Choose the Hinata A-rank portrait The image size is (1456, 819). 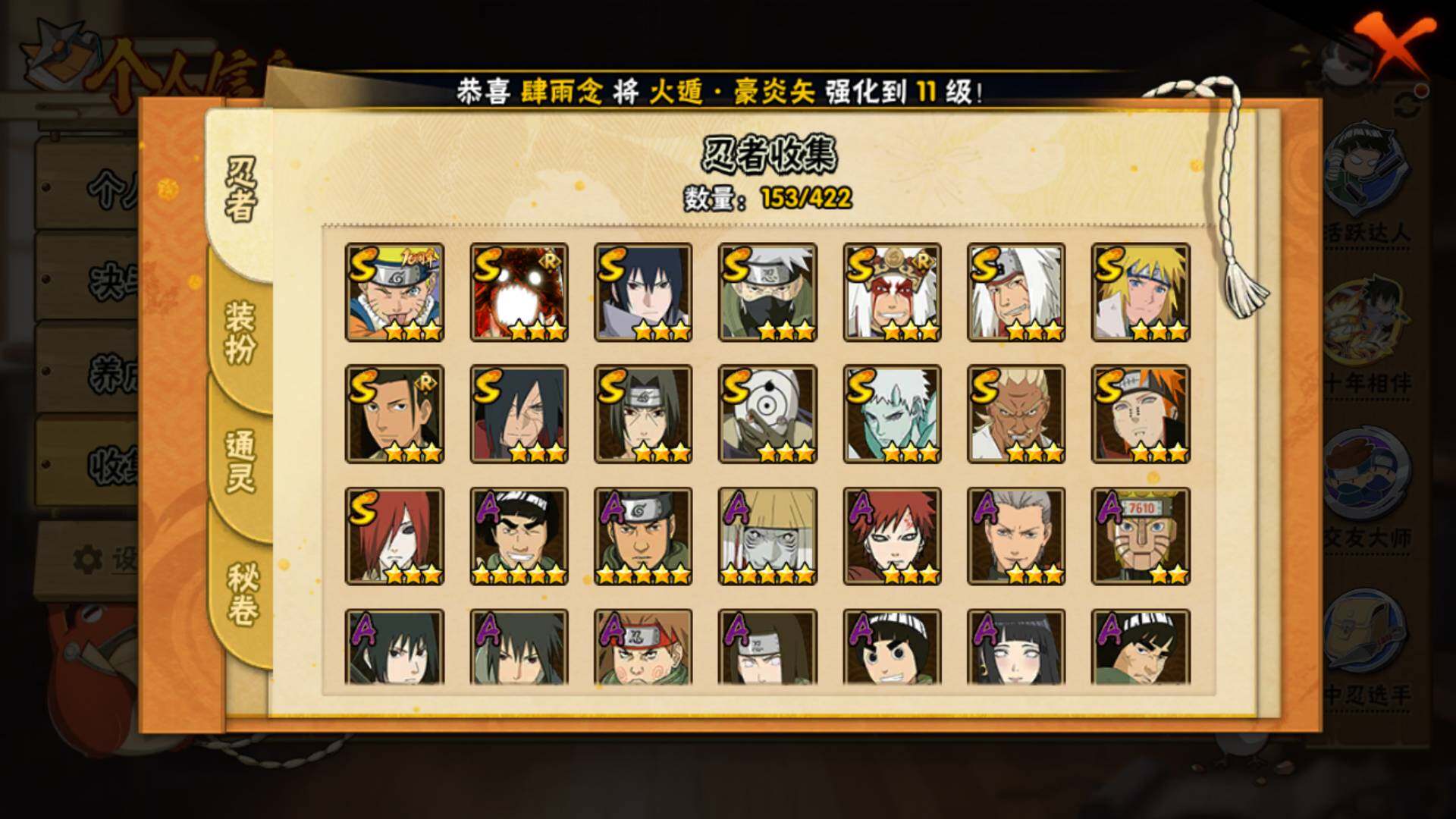pyautogui.click(x=1016, y=647)
